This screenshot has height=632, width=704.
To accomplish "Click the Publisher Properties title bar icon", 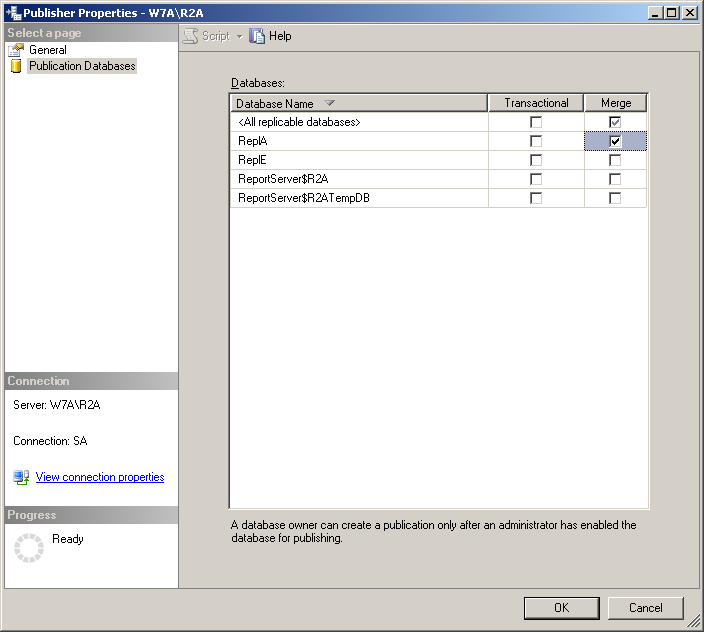I will pyautogui.click(x=13, y=13).
